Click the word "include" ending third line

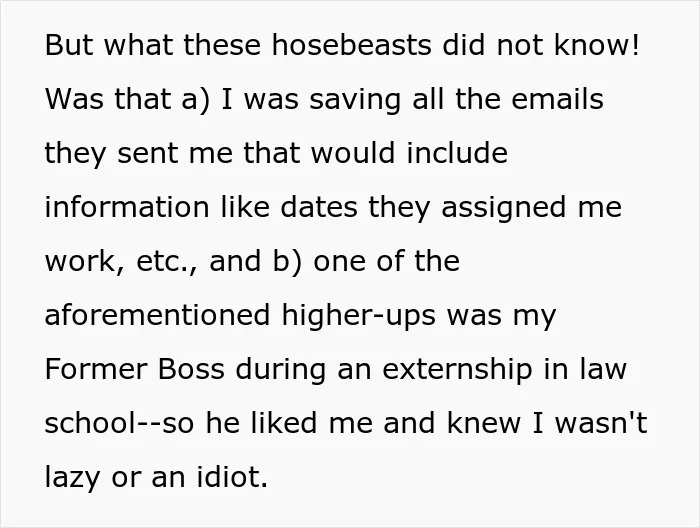pyautogui.click(x=457, y=153)
